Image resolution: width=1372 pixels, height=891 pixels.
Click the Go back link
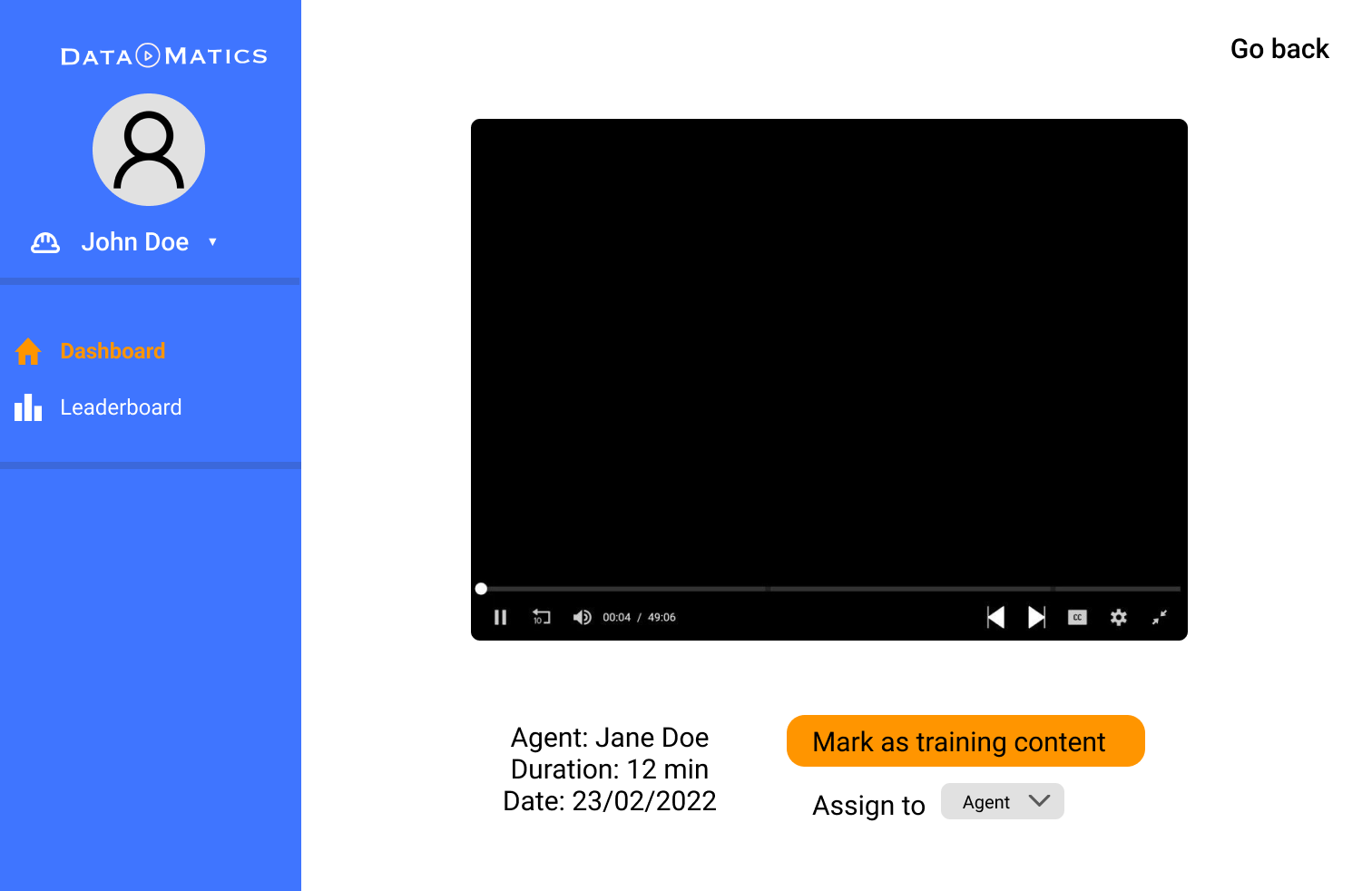(x=1279, y=49)
